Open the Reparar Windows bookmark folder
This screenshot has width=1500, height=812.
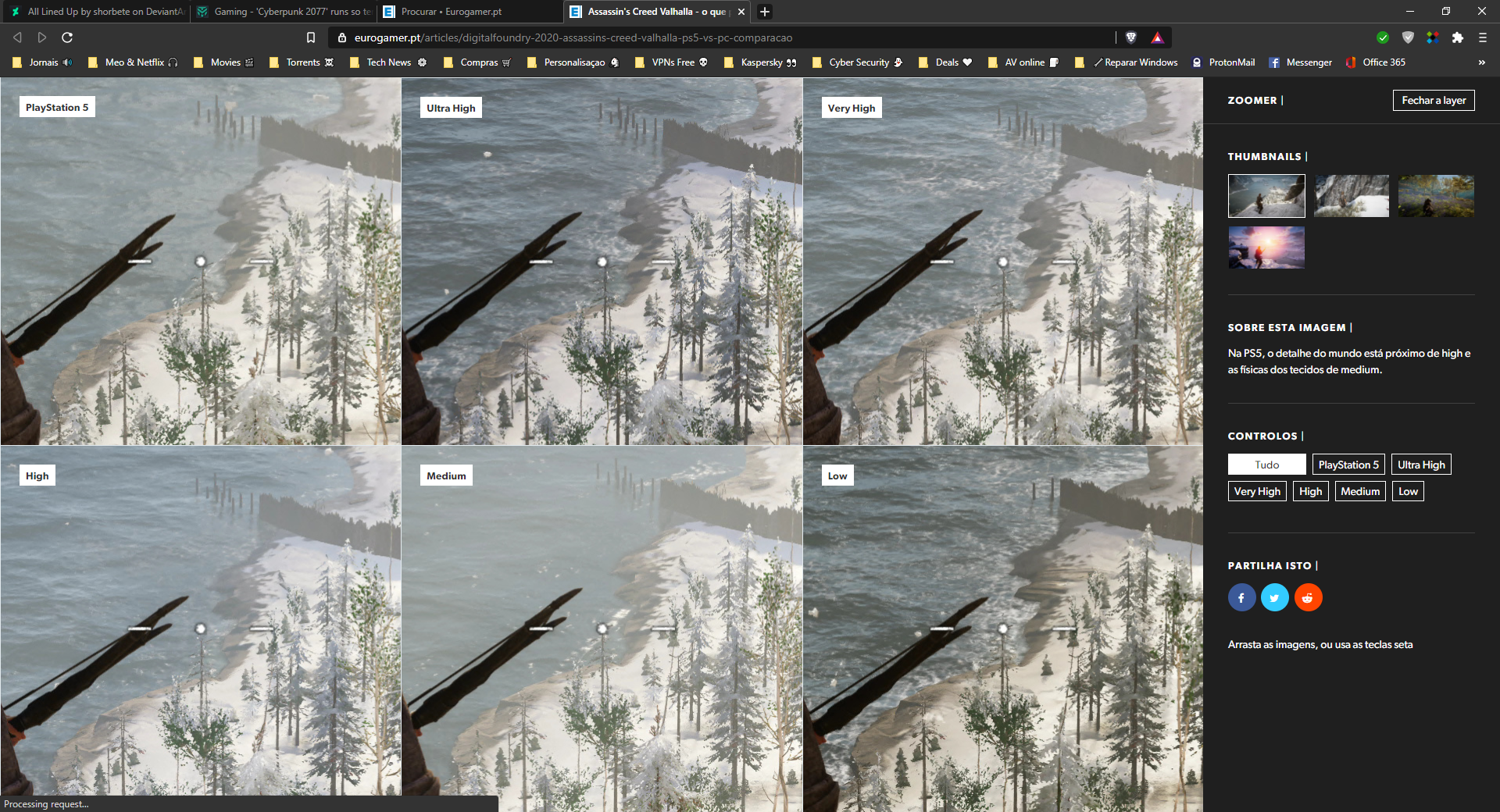click(1127, 62)
